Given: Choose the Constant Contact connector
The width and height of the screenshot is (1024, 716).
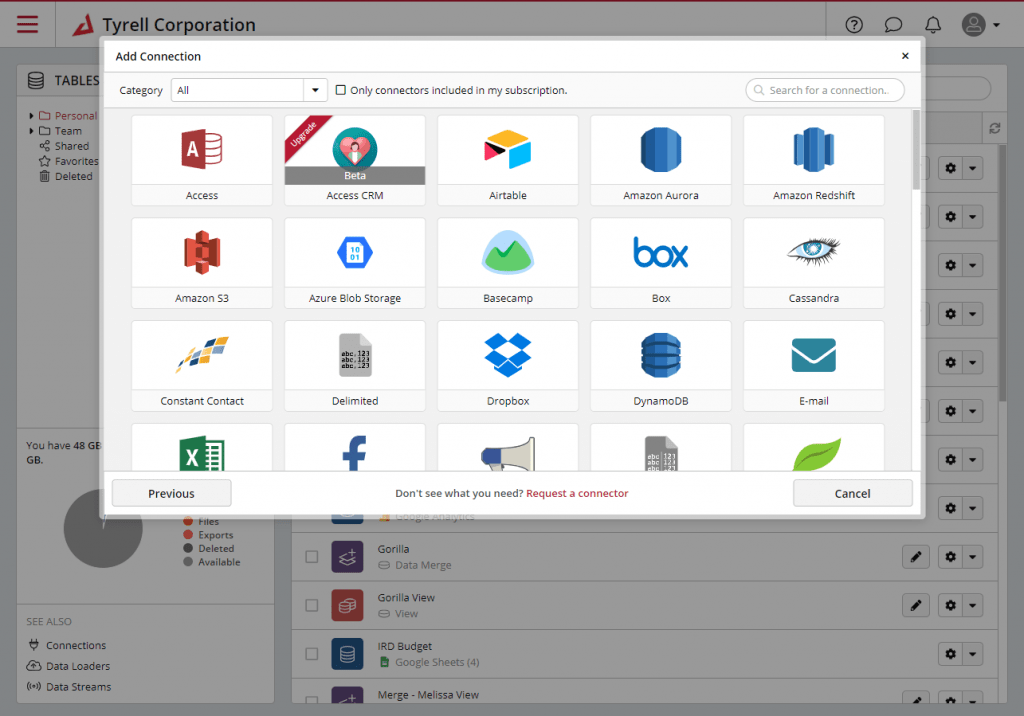Looking at the screenshot, I should pyautogui.click(x=202, y=366).
